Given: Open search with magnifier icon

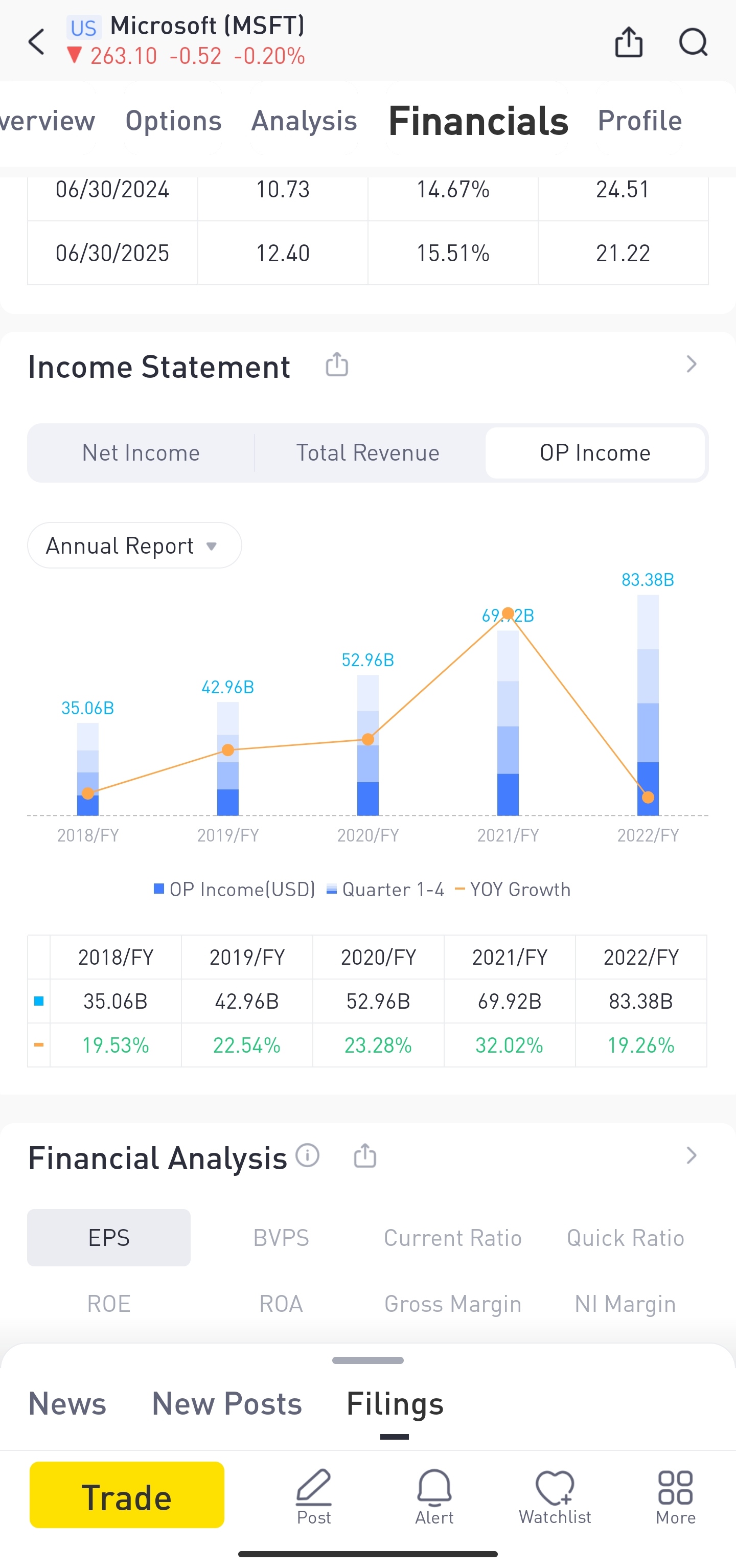Looking at the screenshot, I should [x=692, y=42].
